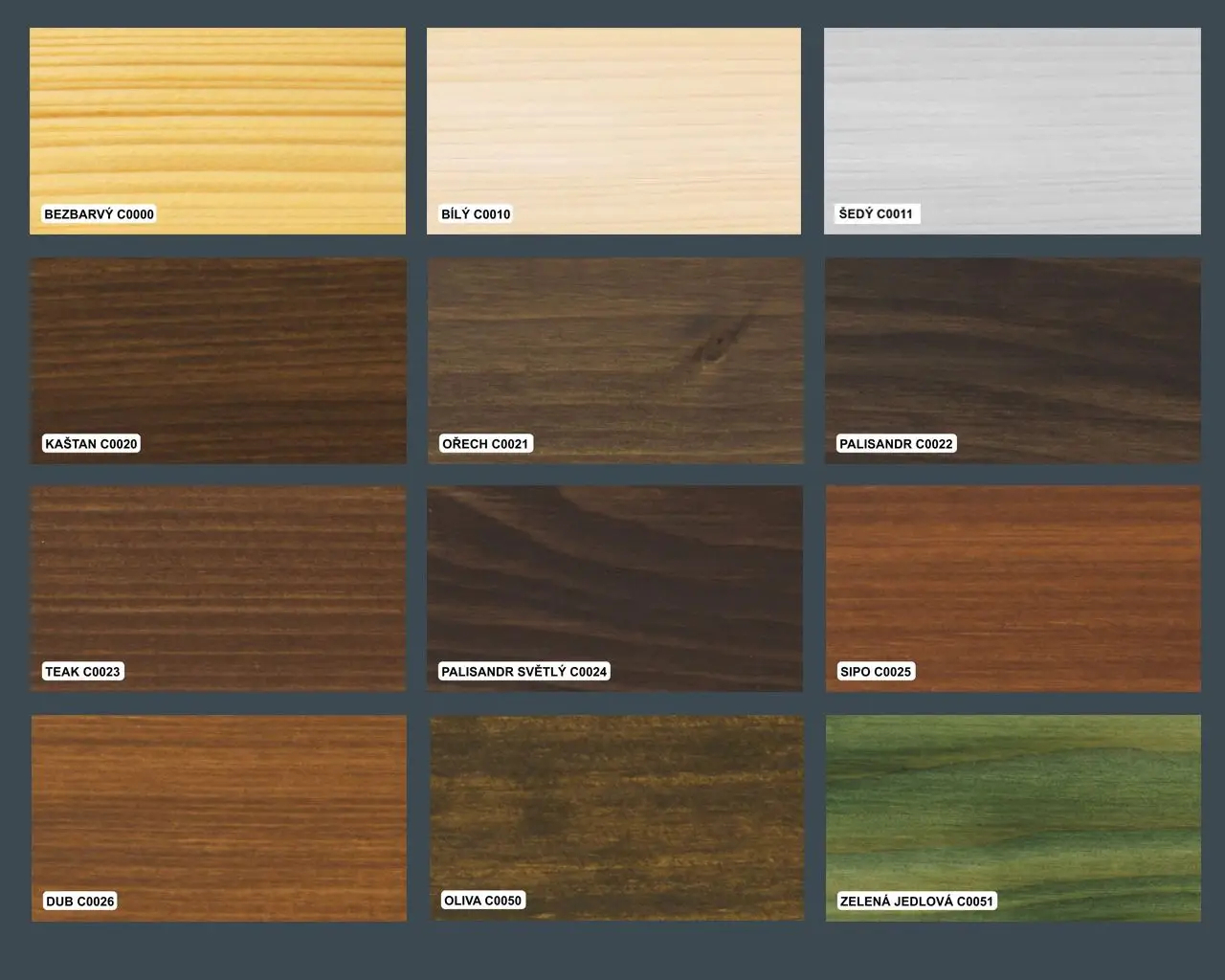The image size is (1225, 980).
Task: Click the 'SIPO C0025' label
Action: pos(876,672)
